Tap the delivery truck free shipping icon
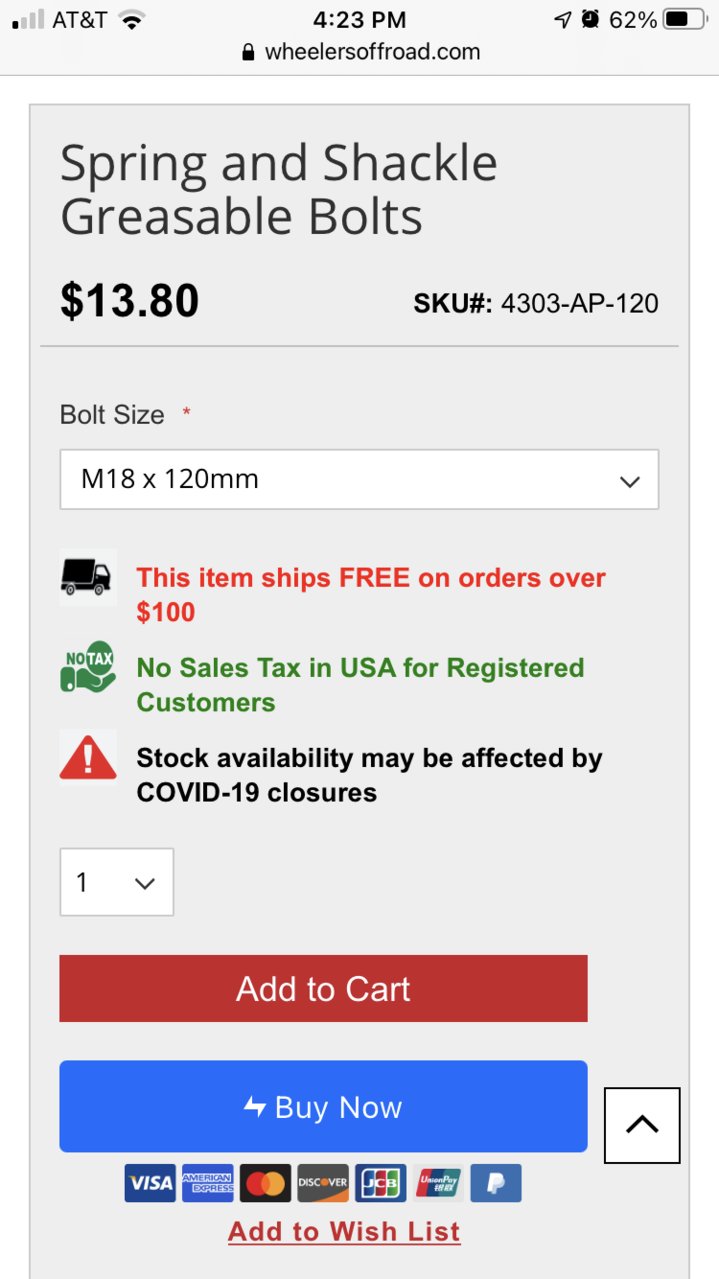 [x=88, y=577]
